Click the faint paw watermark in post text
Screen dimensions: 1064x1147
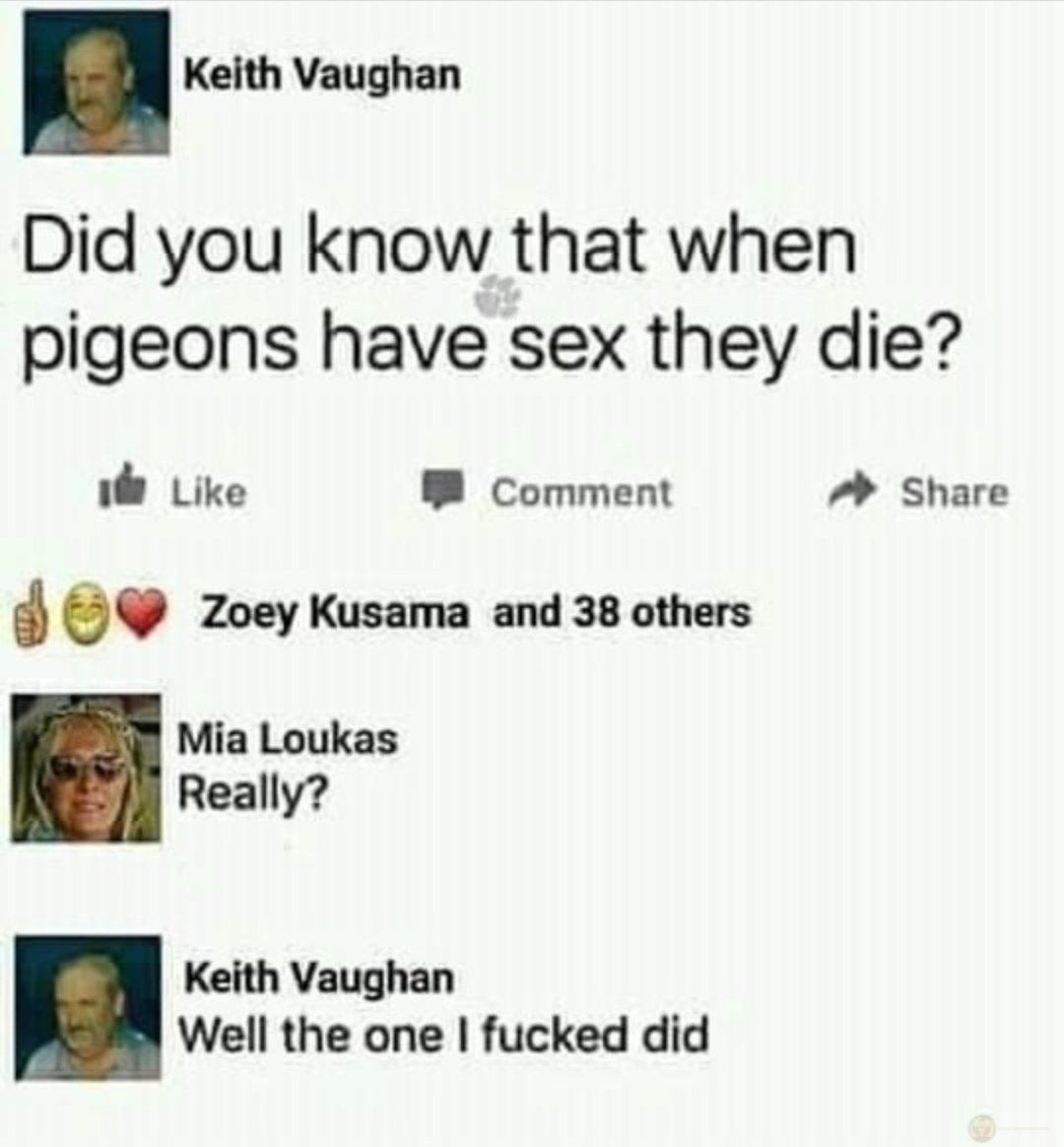coord(498,296)
